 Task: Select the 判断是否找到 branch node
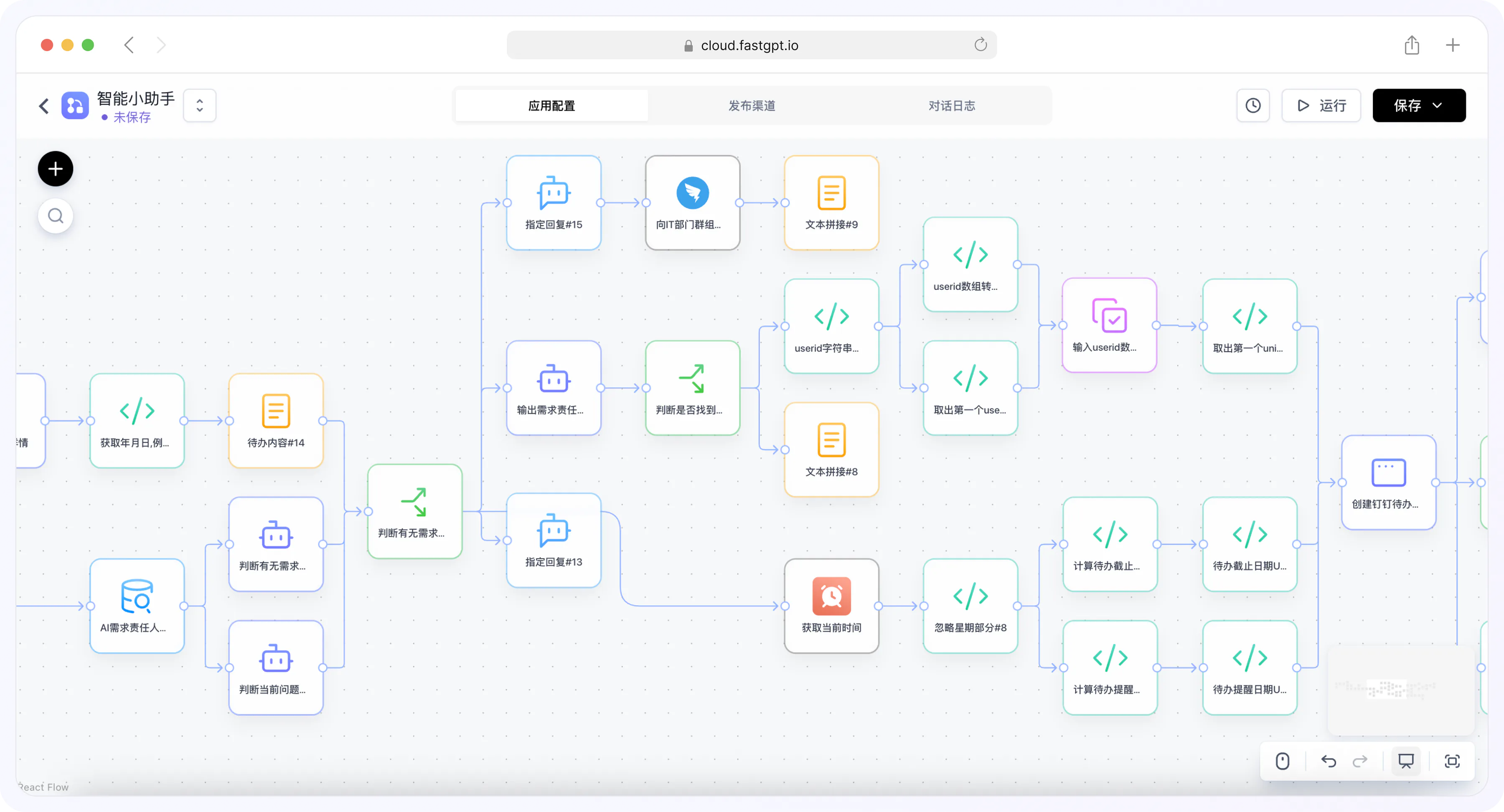tap(692, 388)
